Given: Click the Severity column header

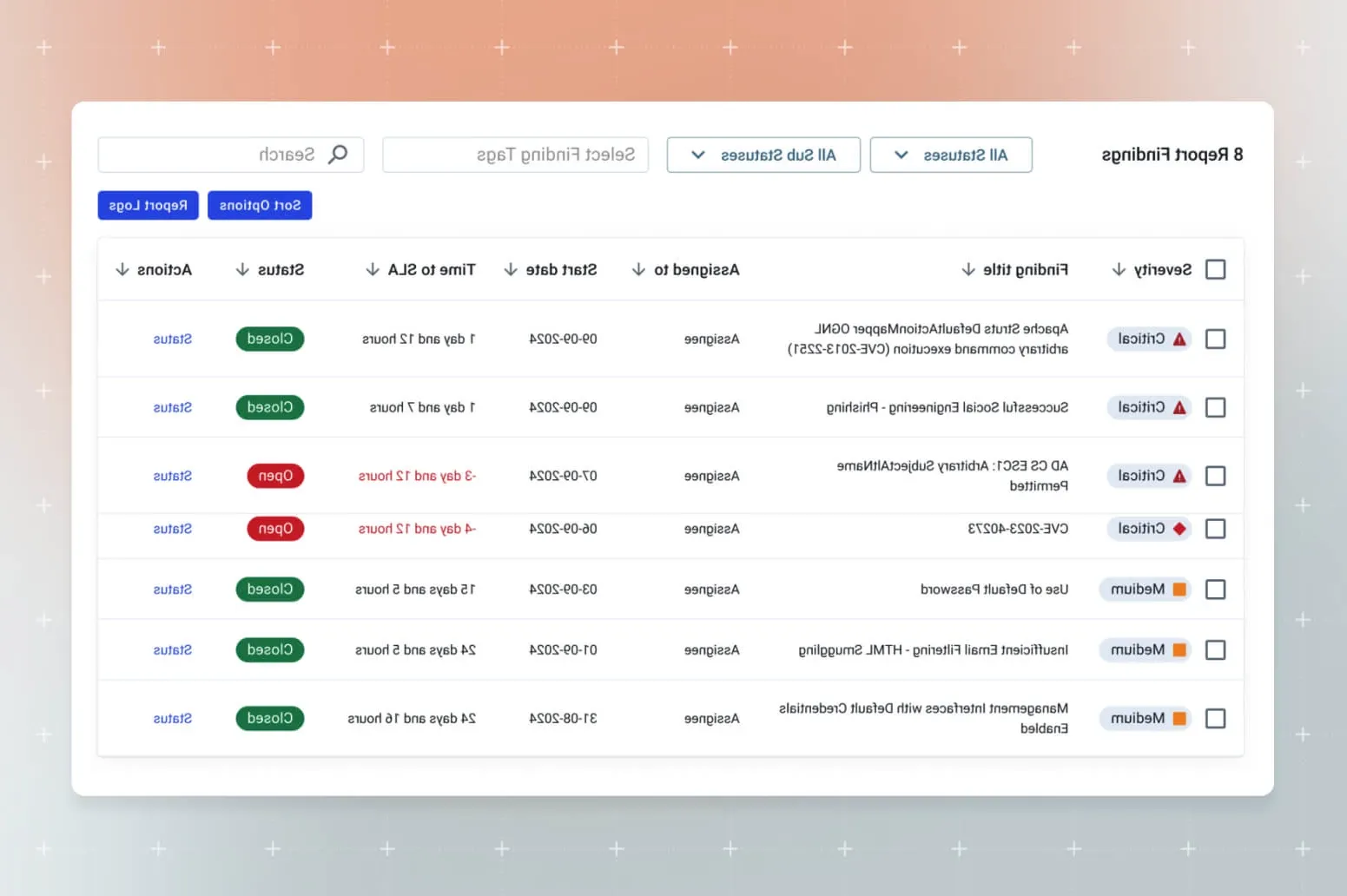Looking at the screenshot, I should point(1163,270).
